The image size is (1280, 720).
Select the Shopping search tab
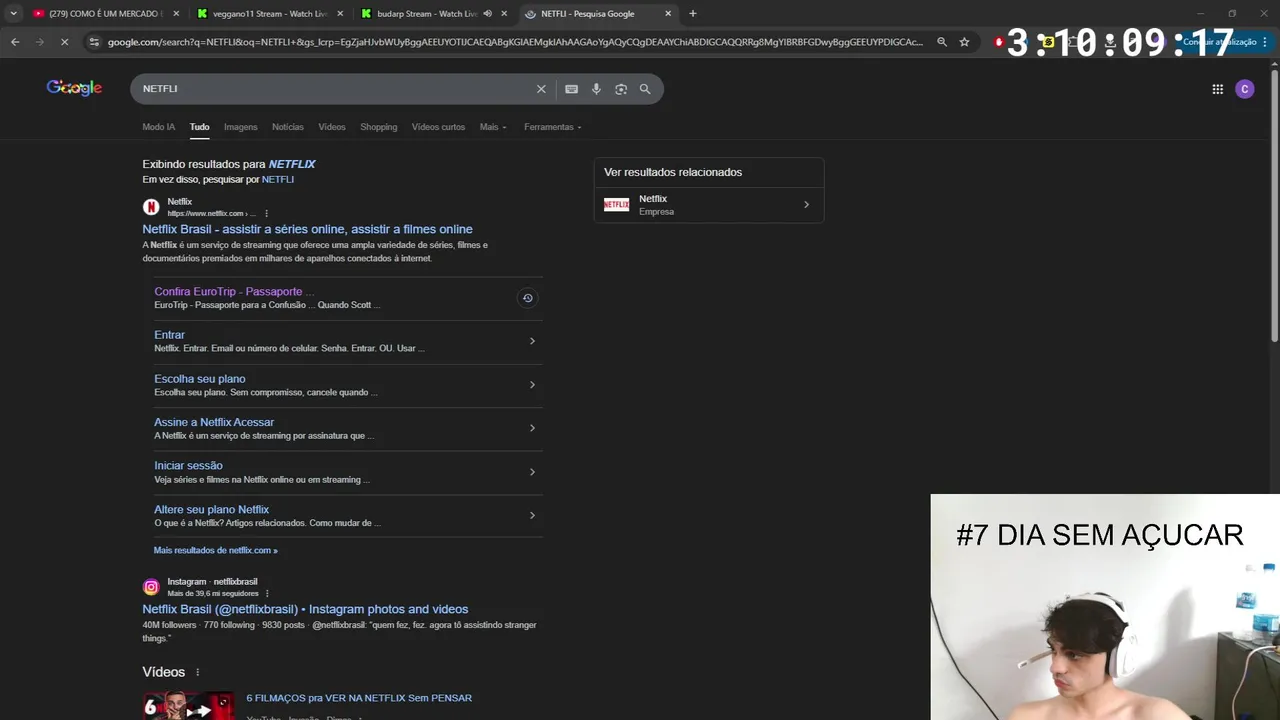pyautogui.click(x=379, y=127)
